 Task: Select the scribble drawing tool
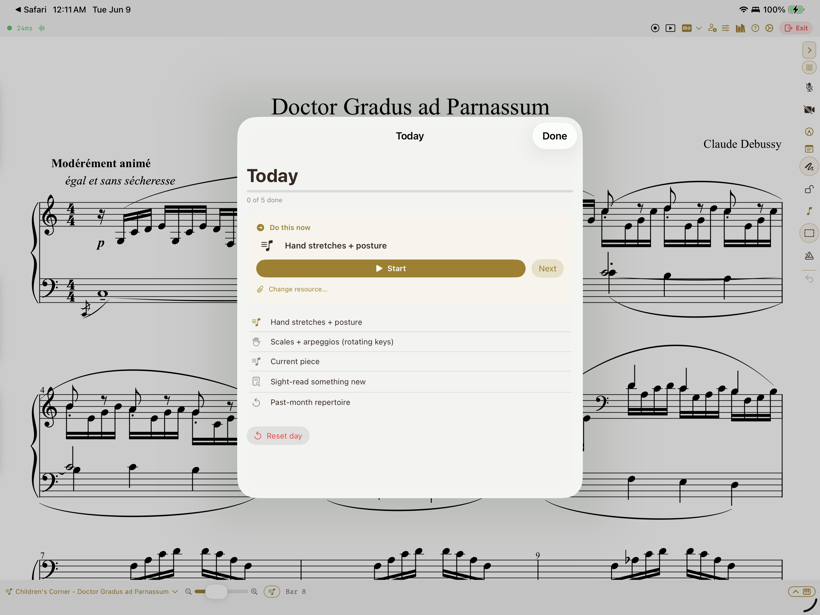click(x=810, y=167)
